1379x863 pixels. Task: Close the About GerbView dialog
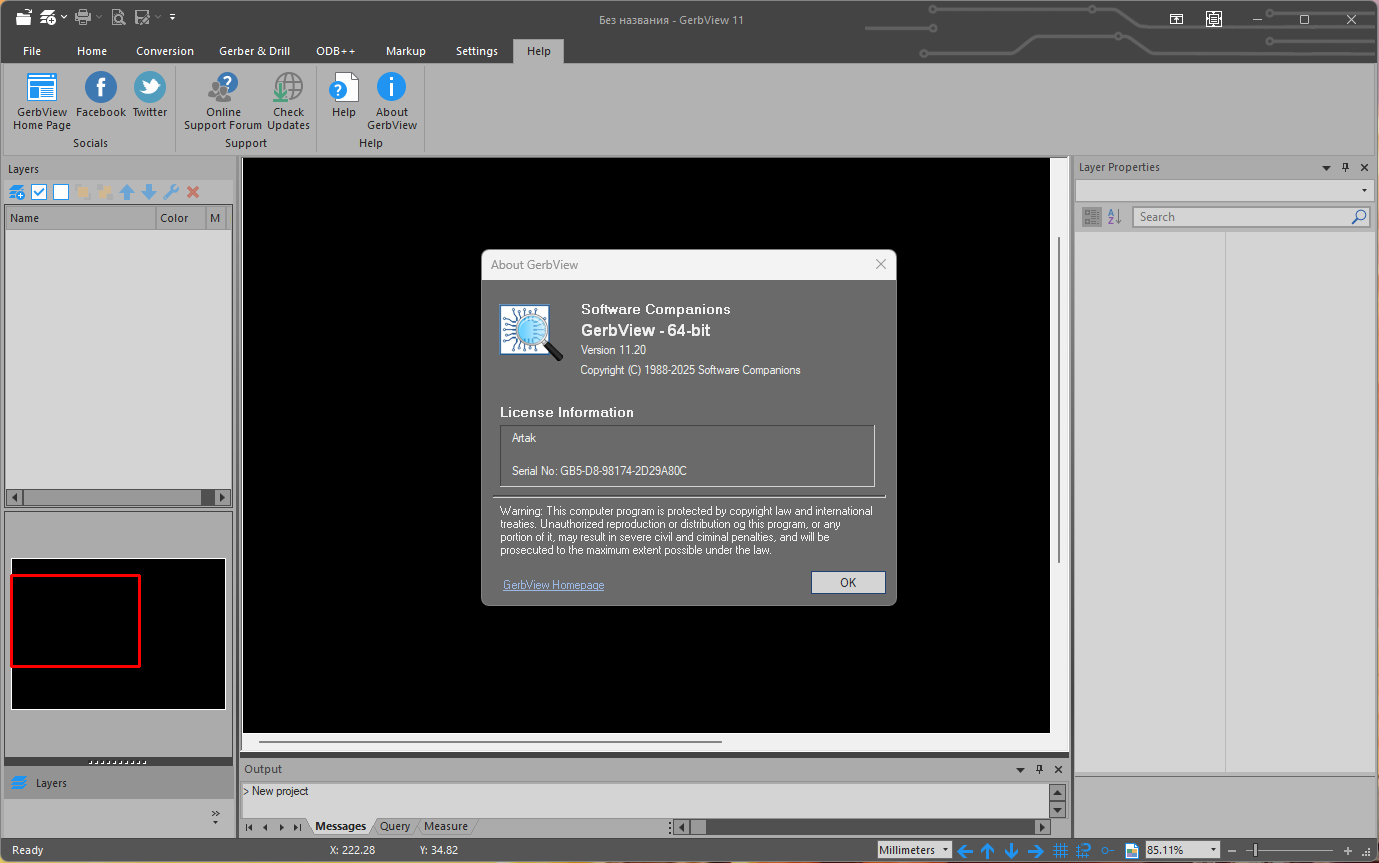pyautogui.click(x=881, y=265)
